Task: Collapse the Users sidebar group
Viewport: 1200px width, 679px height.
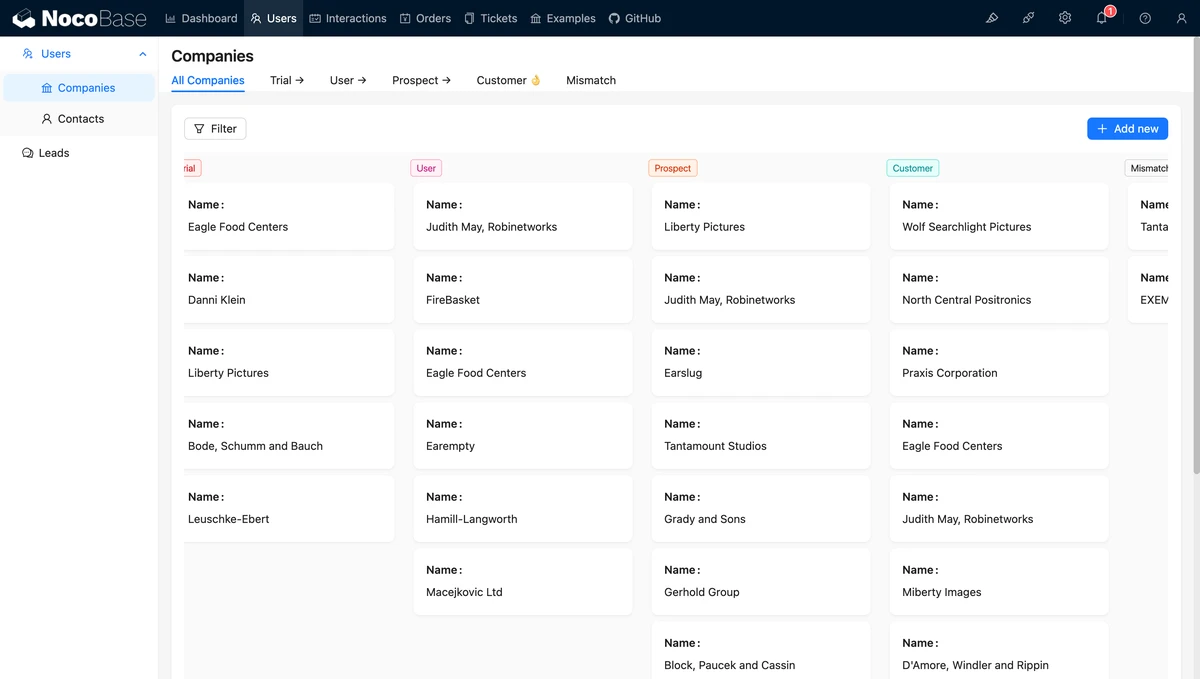Action: (x=142, y=54)
